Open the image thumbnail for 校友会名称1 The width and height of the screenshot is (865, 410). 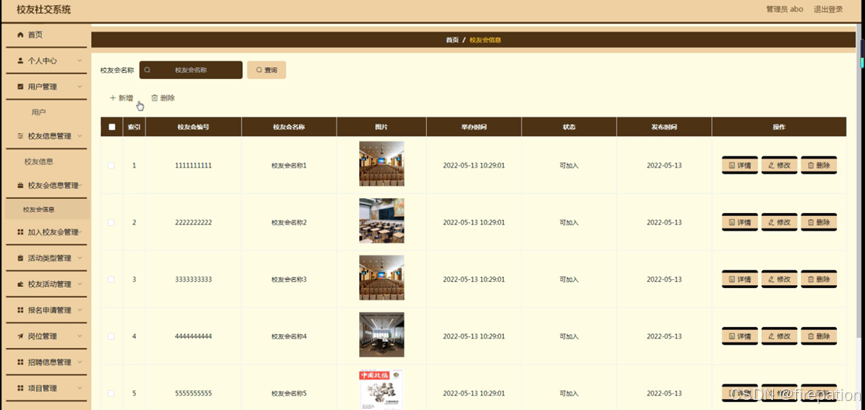coord(381,163)
